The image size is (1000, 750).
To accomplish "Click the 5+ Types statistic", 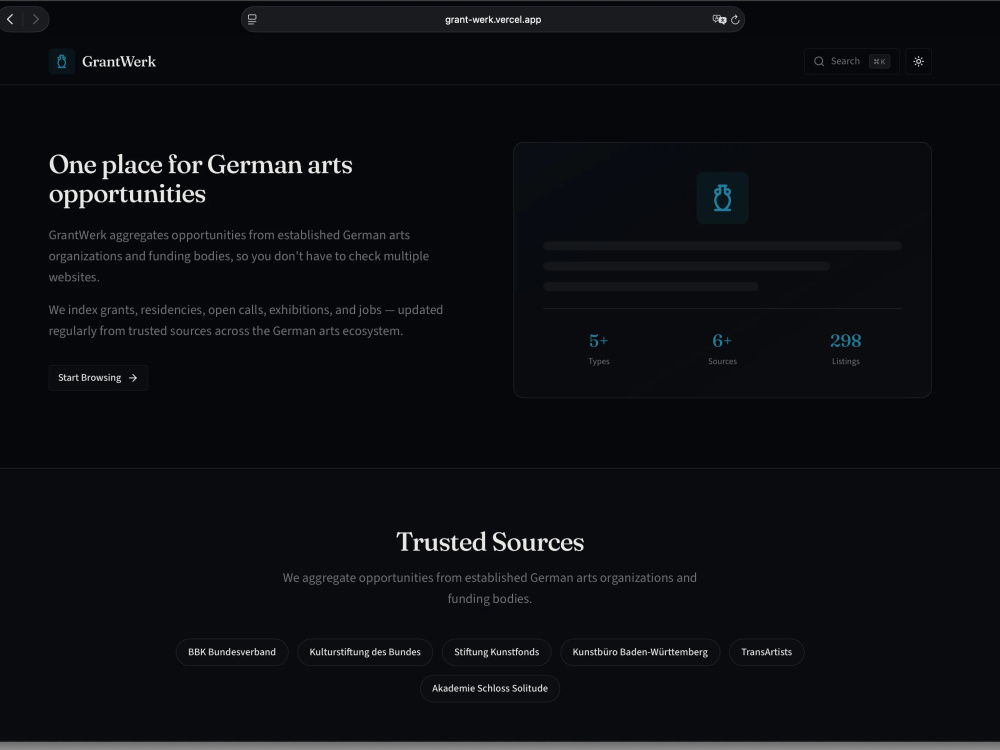I will [598, 348].
